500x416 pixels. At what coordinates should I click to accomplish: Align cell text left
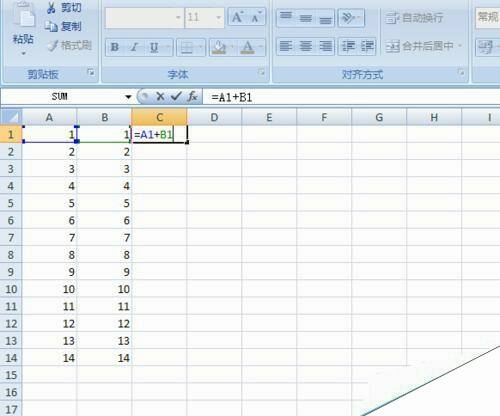(x=286, y=46)
